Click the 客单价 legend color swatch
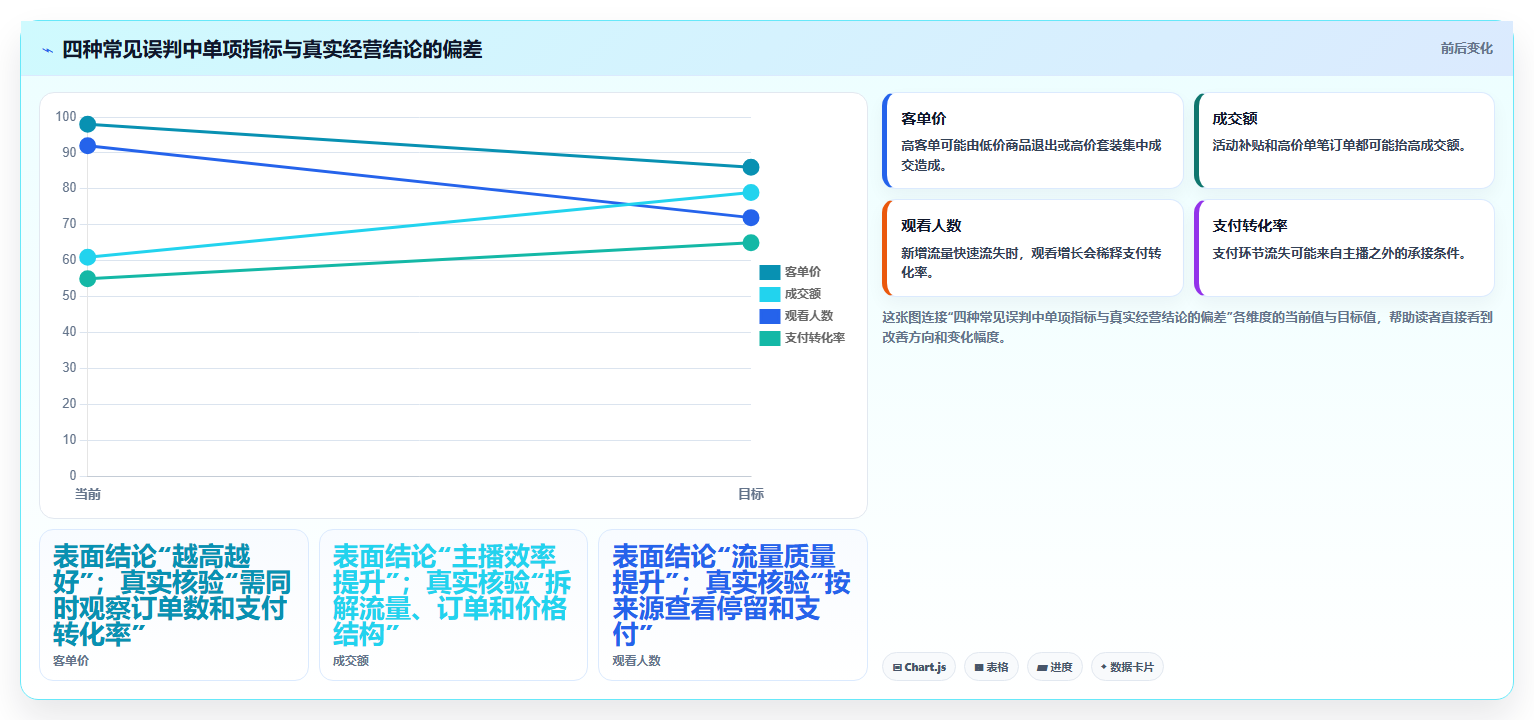1534x720 pixels. point(769,272)
